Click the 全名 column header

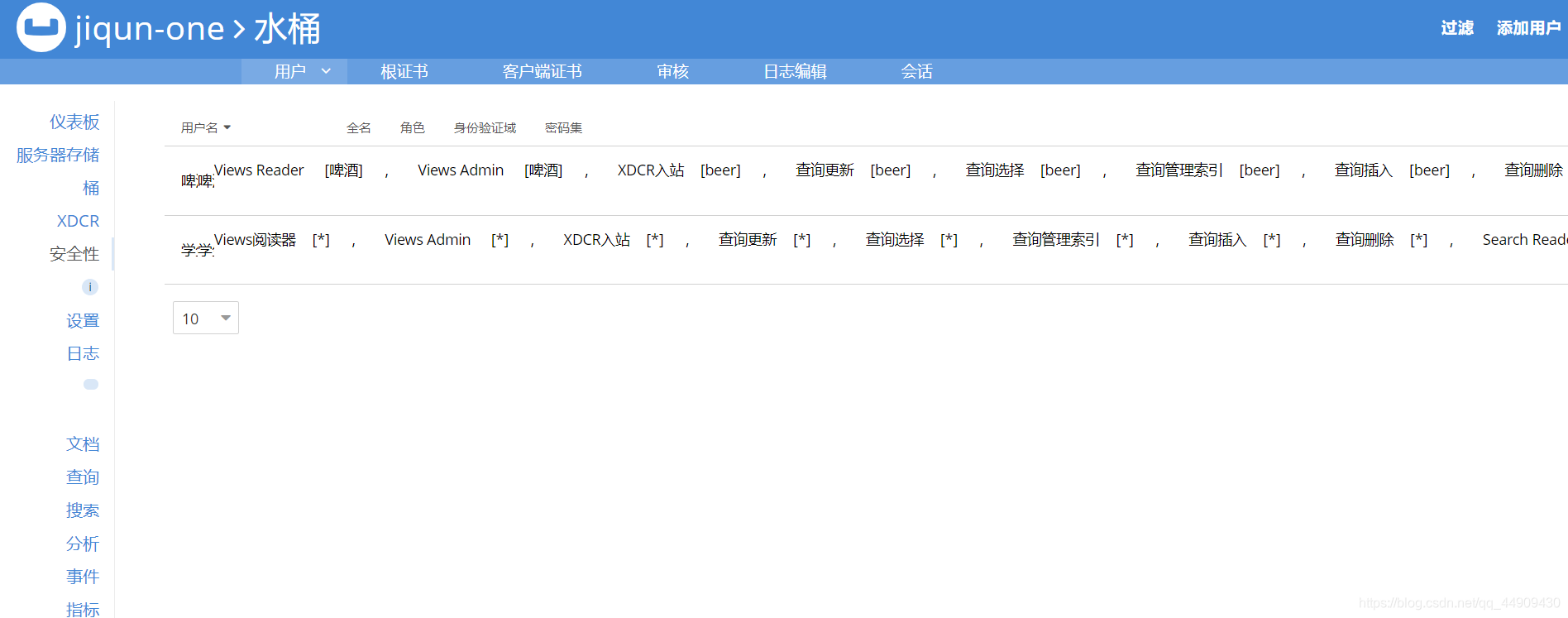[x=359, y=127]
